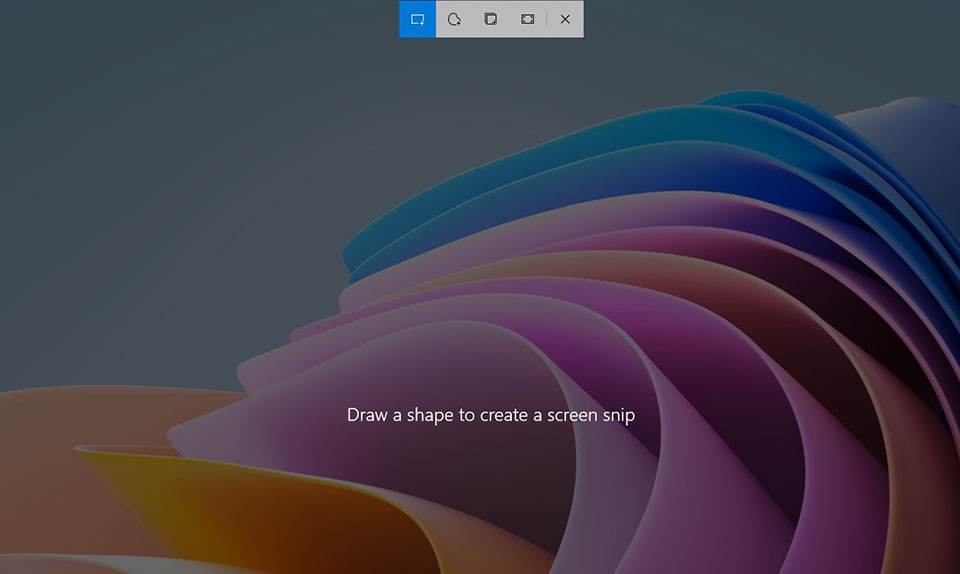Click the vertical separator beside the X button
Screen dimensions: 960x574
[546, 19]
